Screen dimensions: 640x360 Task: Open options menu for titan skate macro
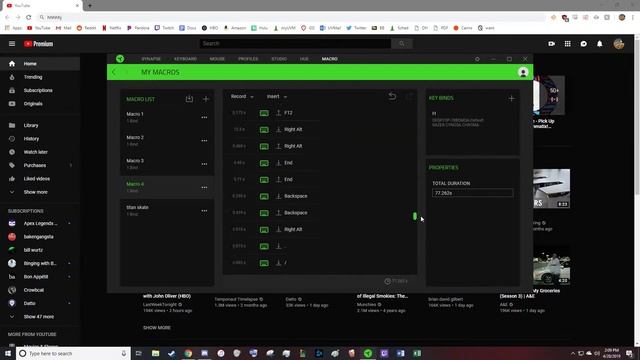click(x=204, y=211)
